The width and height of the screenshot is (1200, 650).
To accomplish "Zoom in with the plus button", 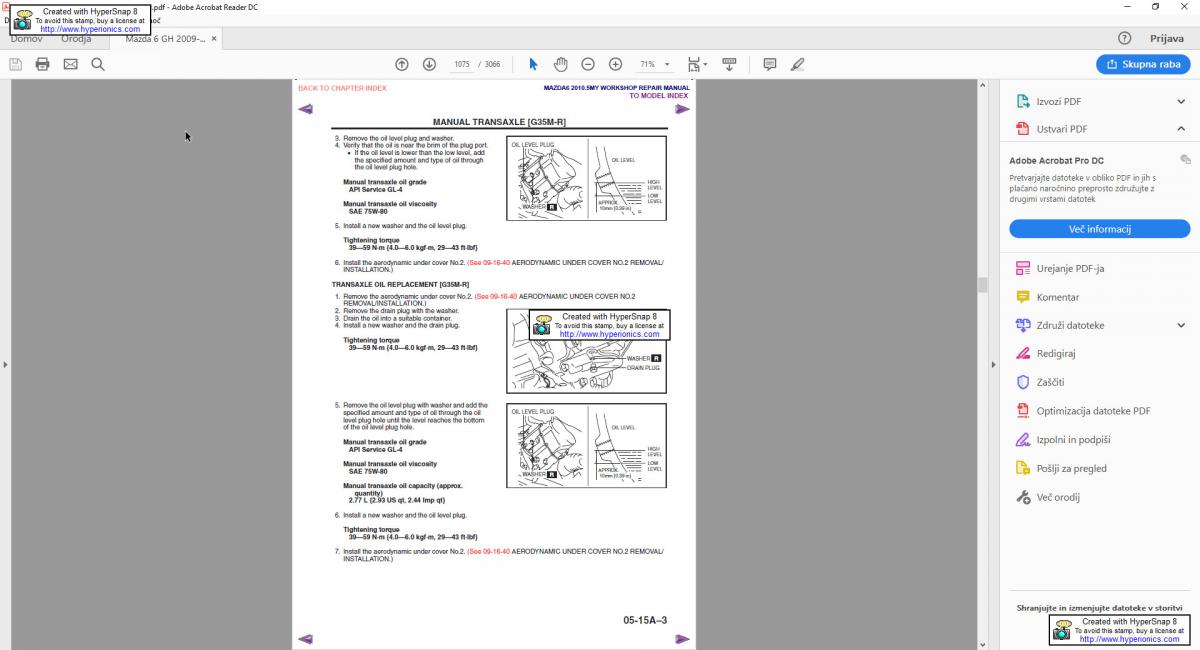I will tap(615, 64).
